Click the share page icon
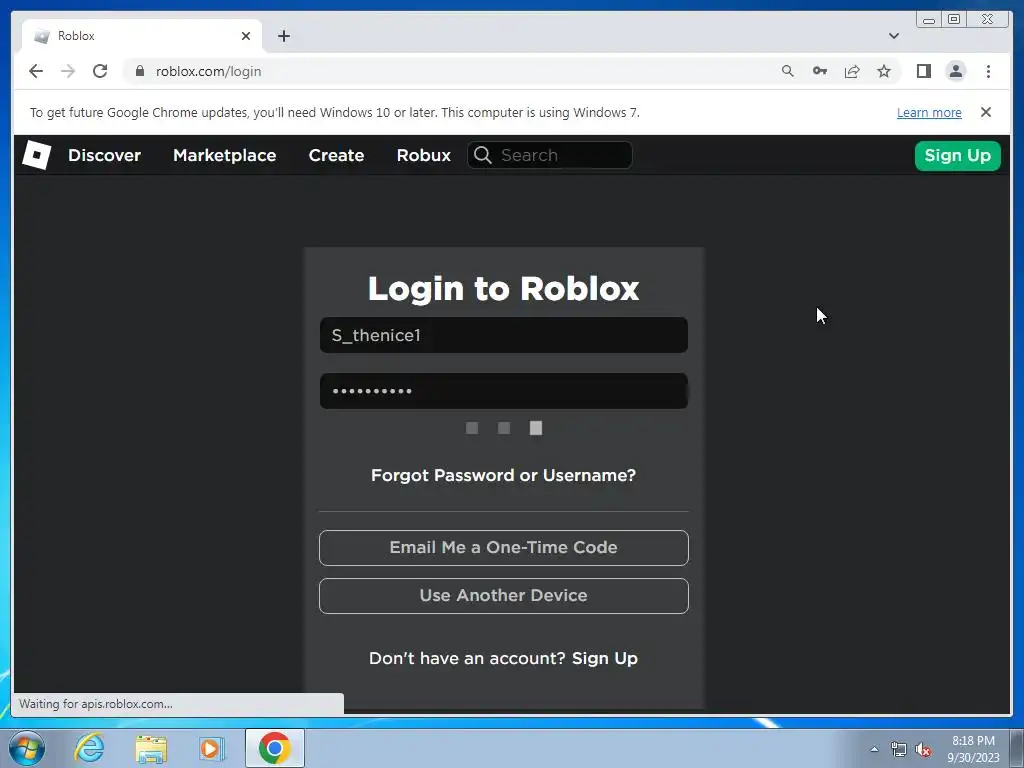This screenshot has width=1024, height=768. tap(852, 71)
